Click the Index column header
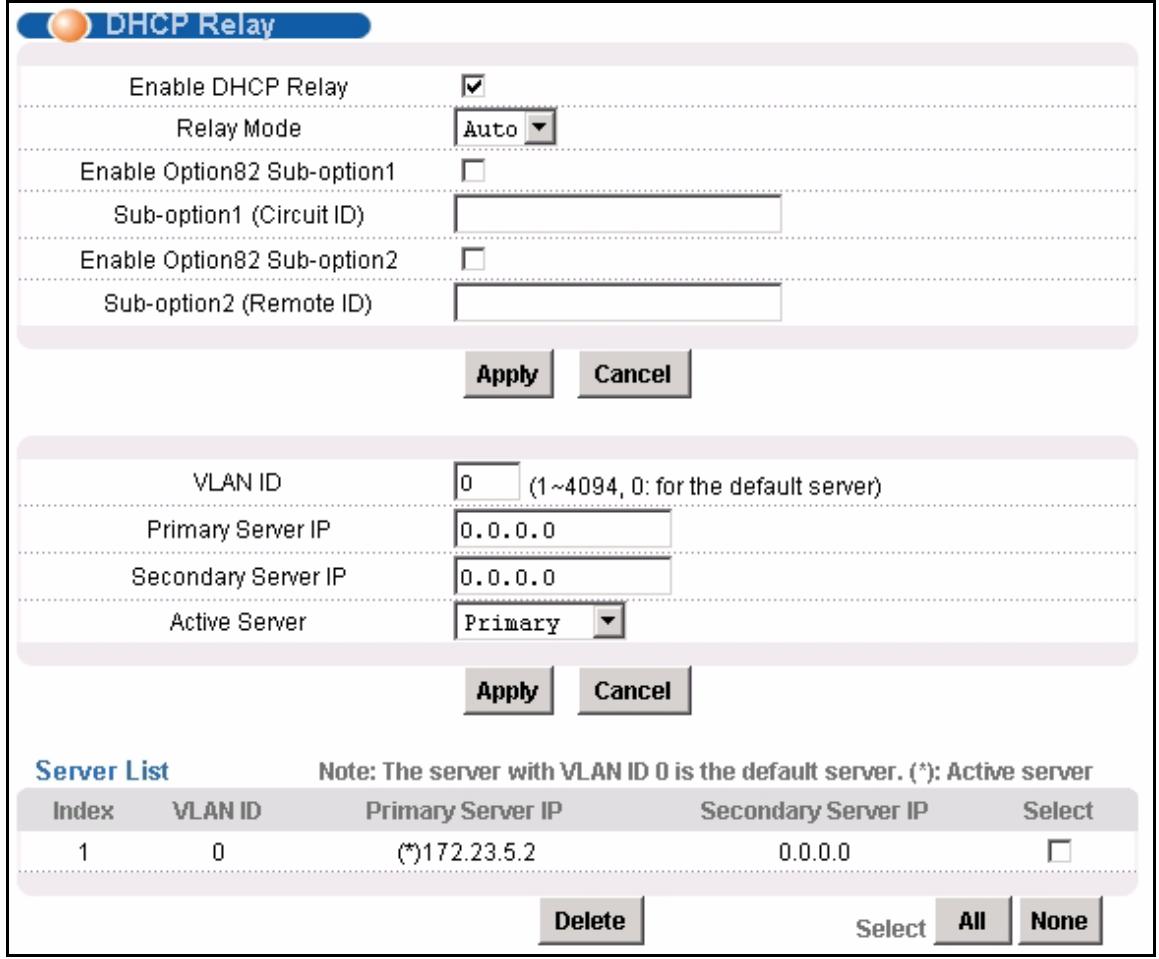 83,811
